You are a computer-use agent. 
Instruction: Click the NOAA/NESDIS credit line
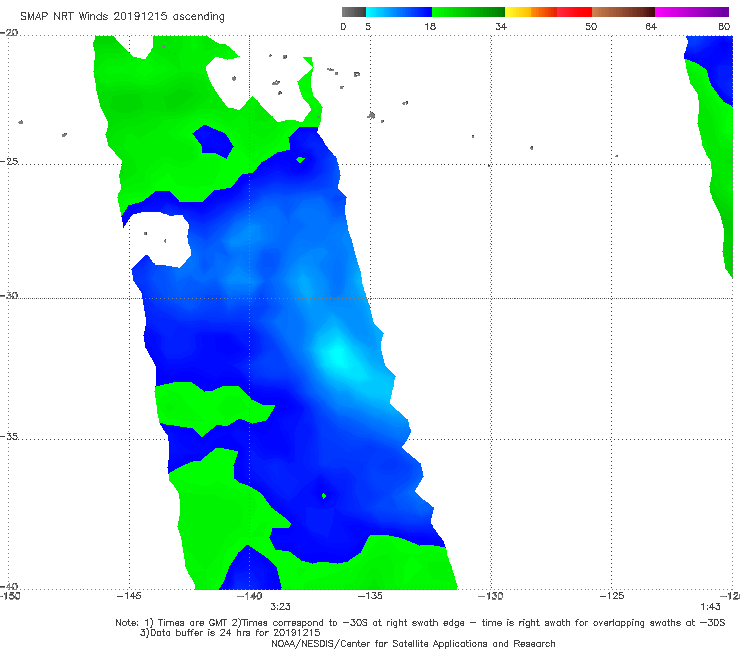pyautogui.click(x=413, y=643)
